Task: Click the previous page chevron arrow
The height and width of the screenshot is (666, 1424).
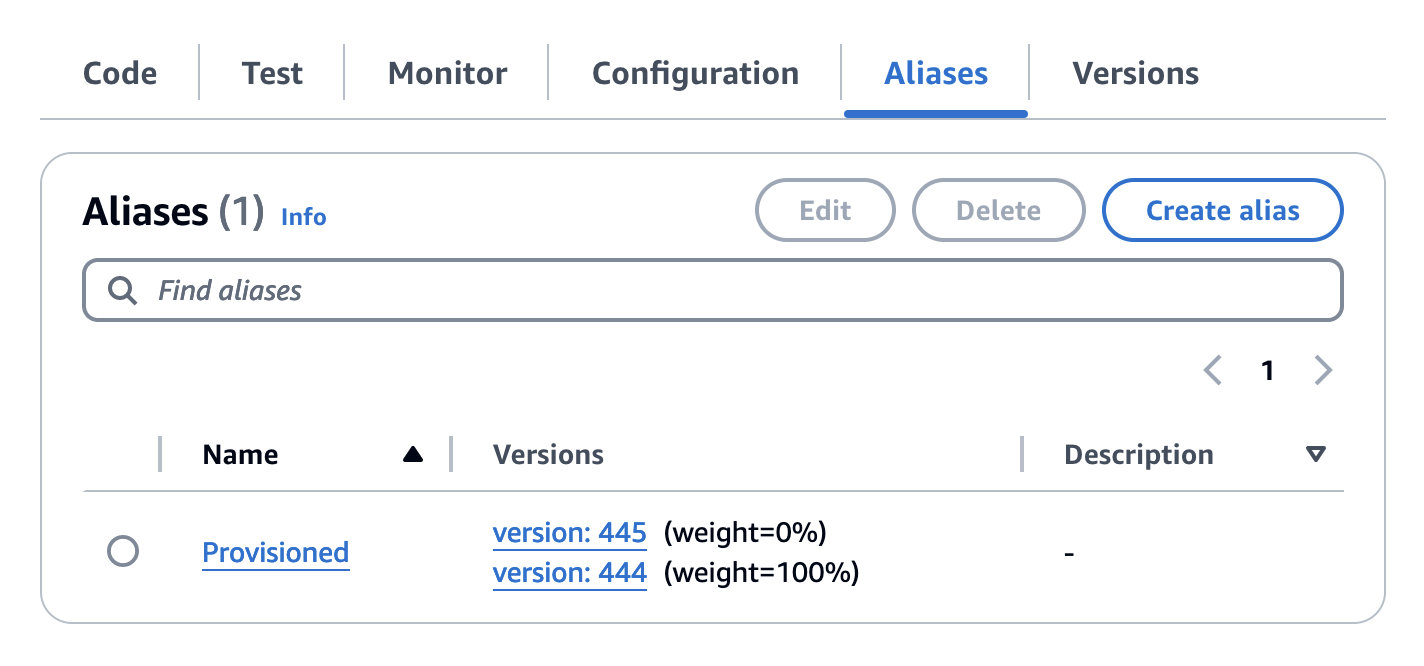Action: (1212, 370)
